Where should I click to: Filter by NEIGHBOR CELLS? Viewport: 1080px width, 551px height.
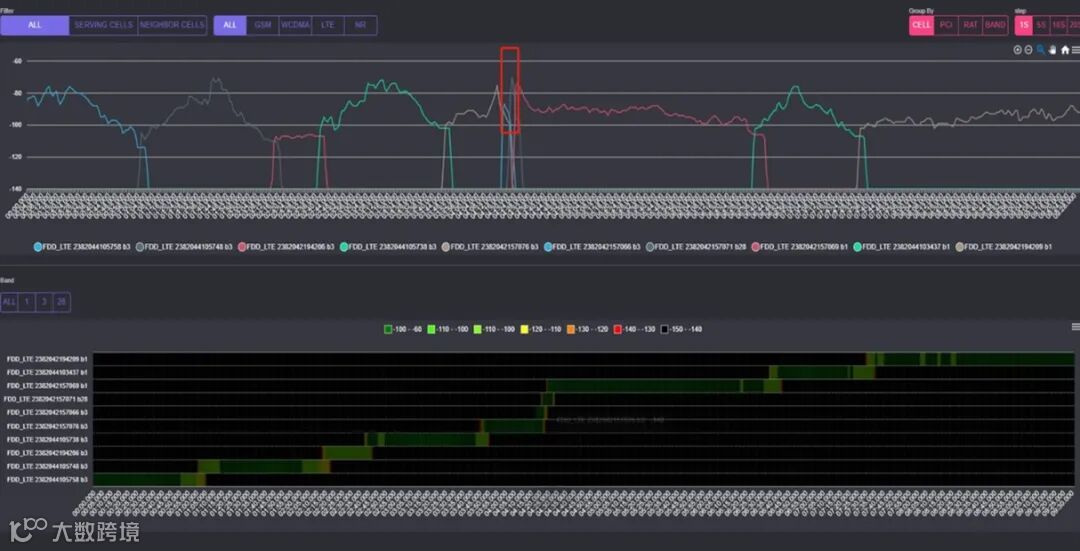[x=172, y=25]
